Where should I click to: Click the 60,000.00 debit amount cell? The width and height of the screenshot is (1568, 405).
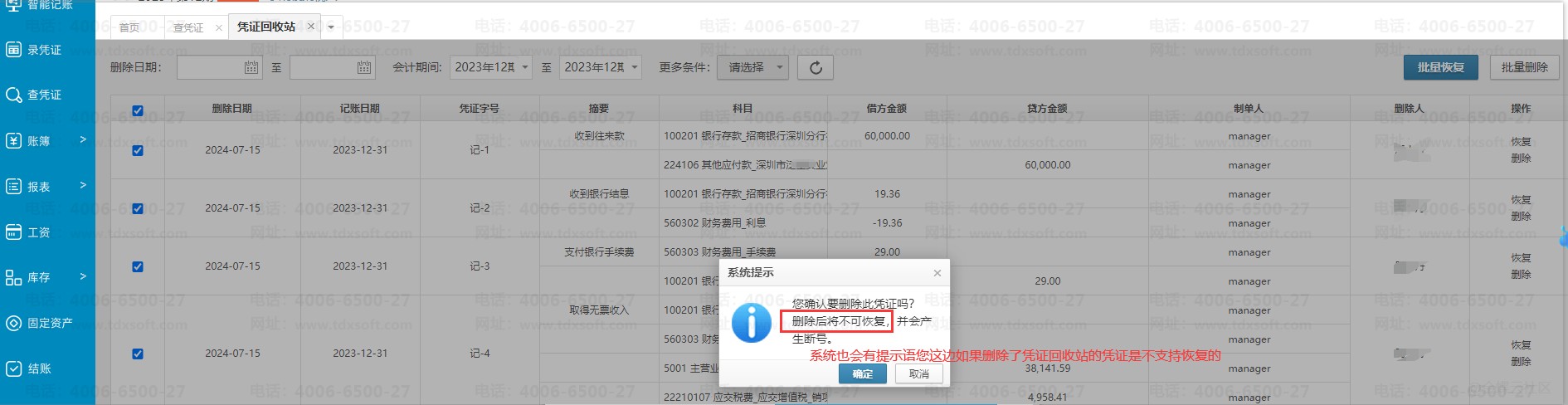(887, 136)
